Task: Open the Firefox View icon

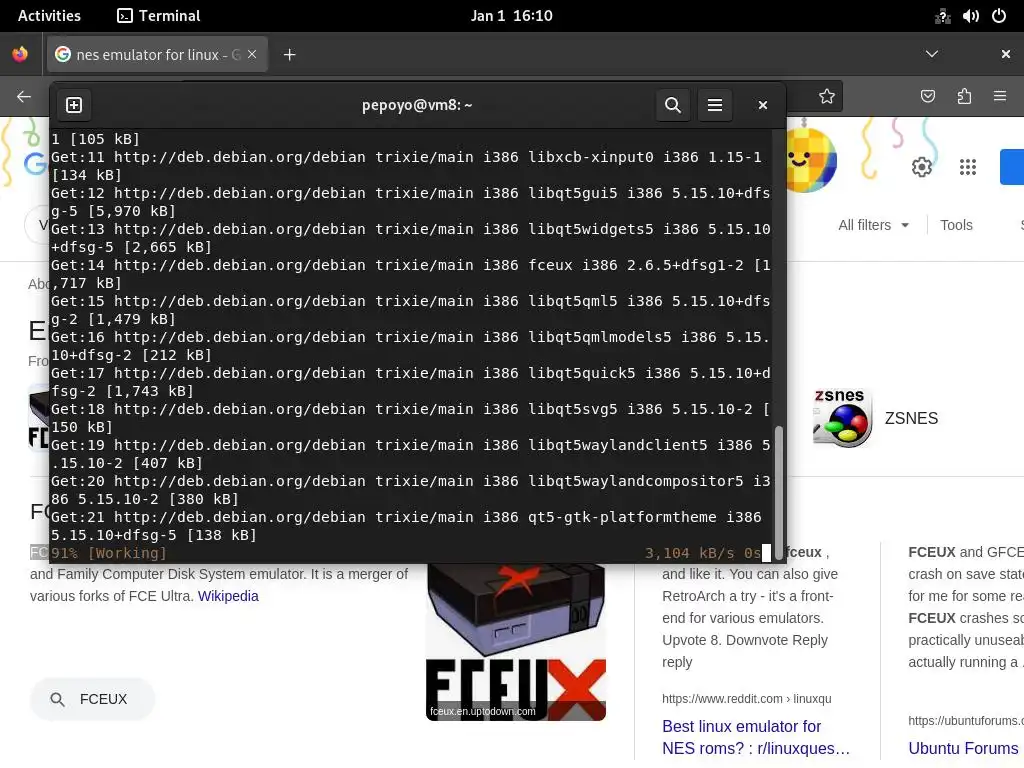Action: pyautogui.click(x=20, y=54)
